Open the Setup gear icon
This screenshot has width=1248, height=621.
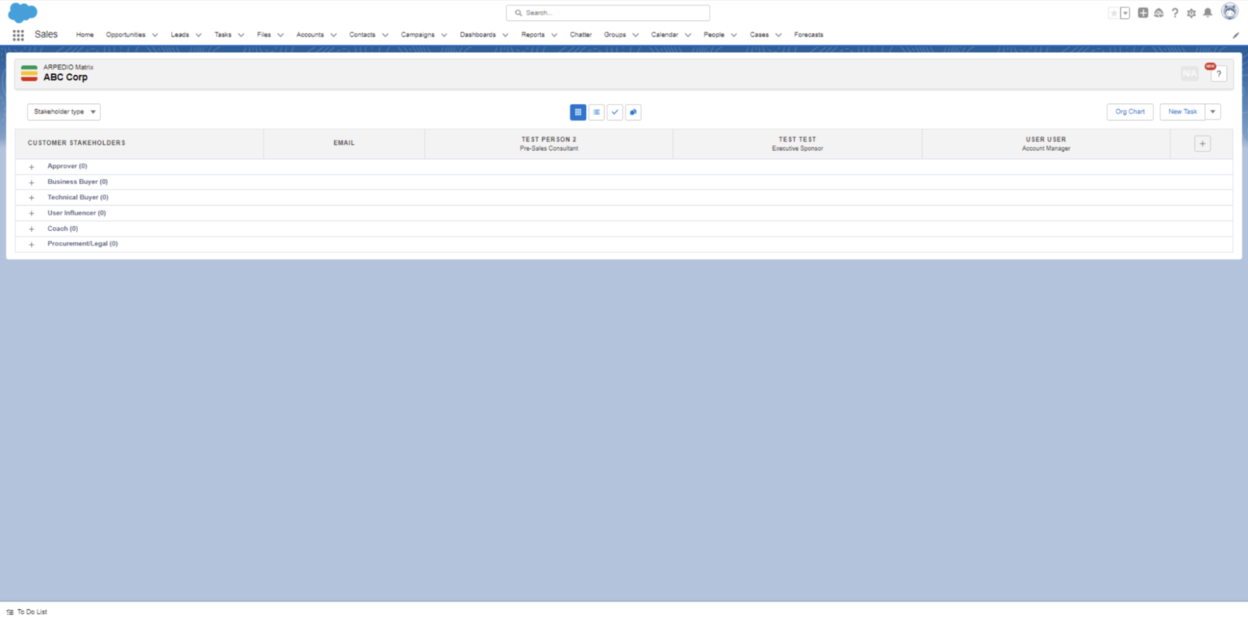point(1191,13)
